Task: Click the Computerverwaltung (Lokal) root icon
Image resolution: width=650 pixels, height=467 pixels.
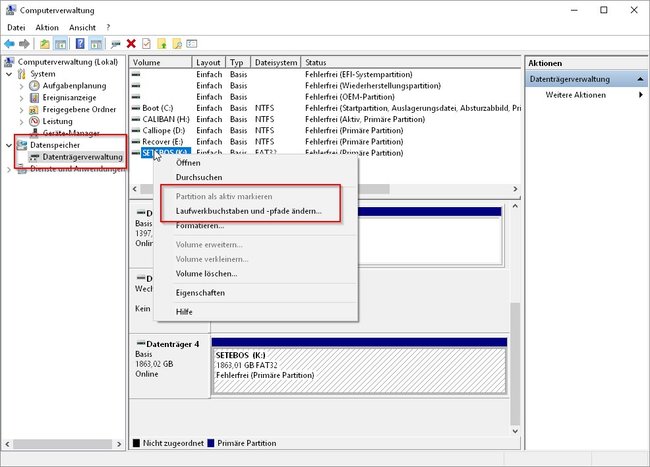Action: pos(9,62)
